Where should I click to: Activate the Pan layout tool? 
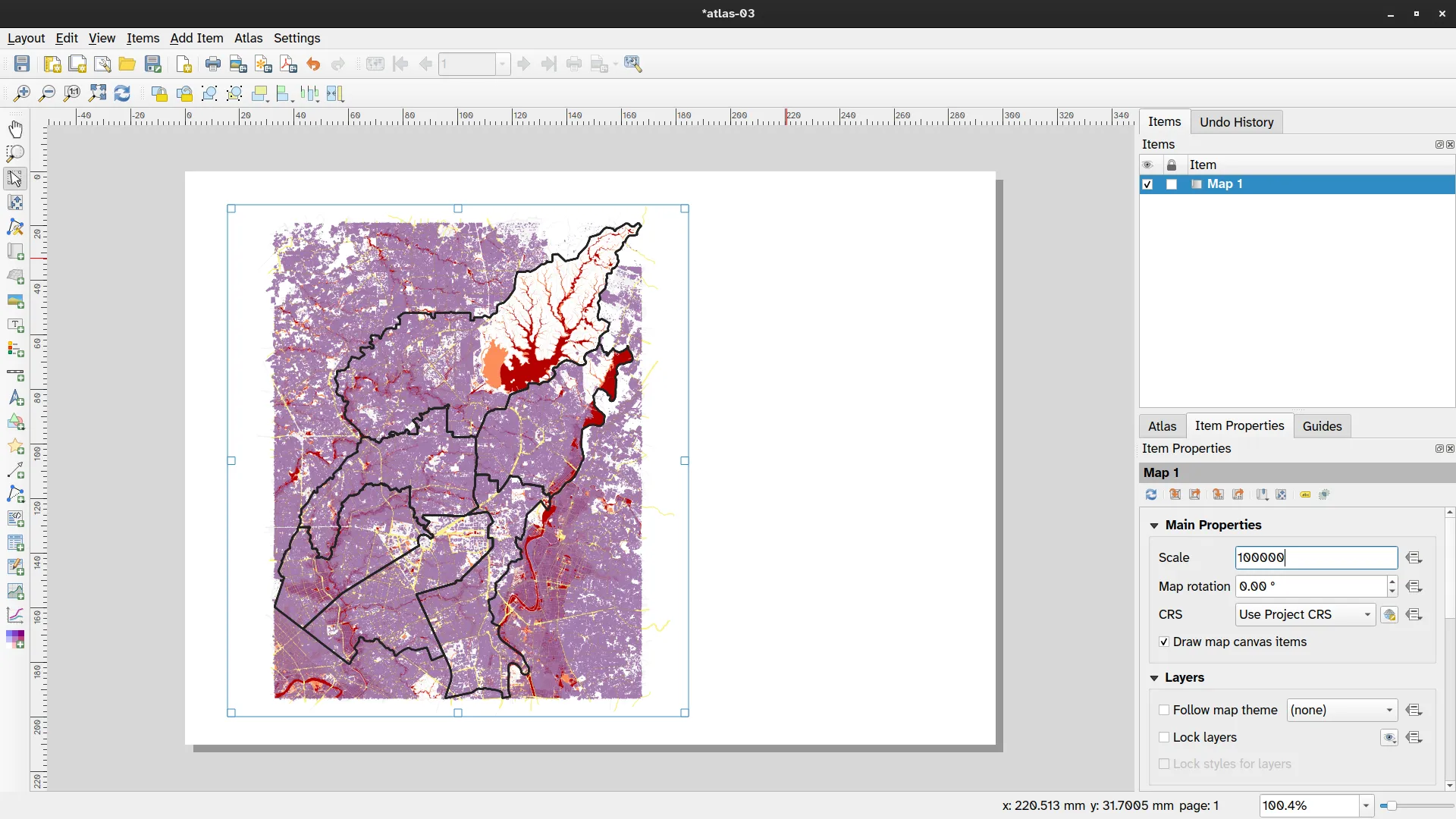click(15, 129)
